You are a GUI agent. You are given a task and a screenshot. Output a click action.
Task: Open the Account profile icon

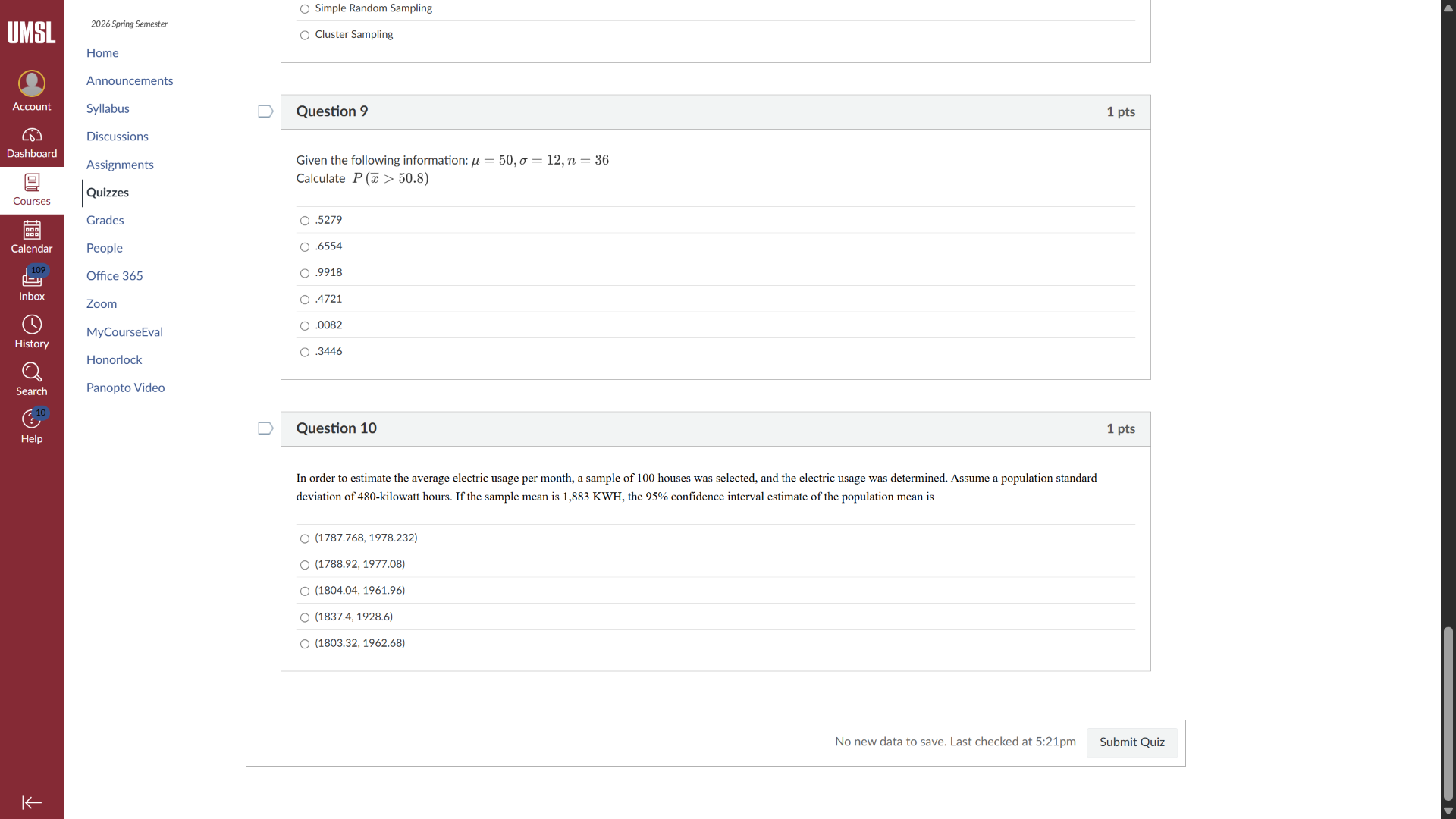pyautogui.click(x=32, y=83)
